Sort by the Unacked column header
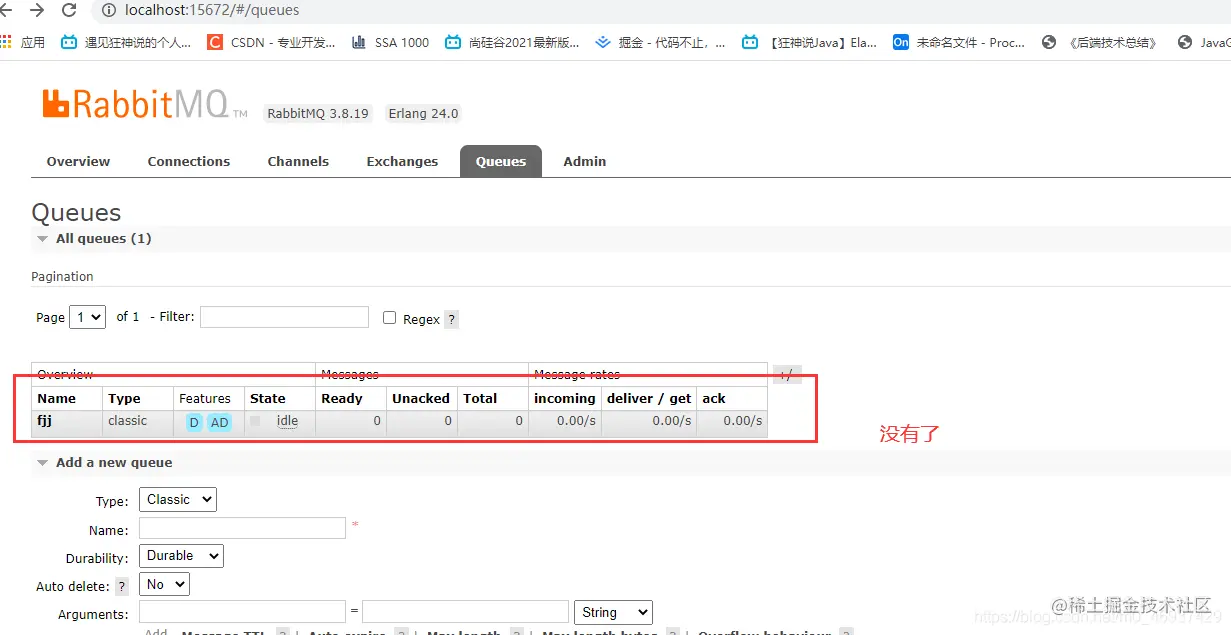Viewport: 1231px width, 635px height. [x=421, y=398]
